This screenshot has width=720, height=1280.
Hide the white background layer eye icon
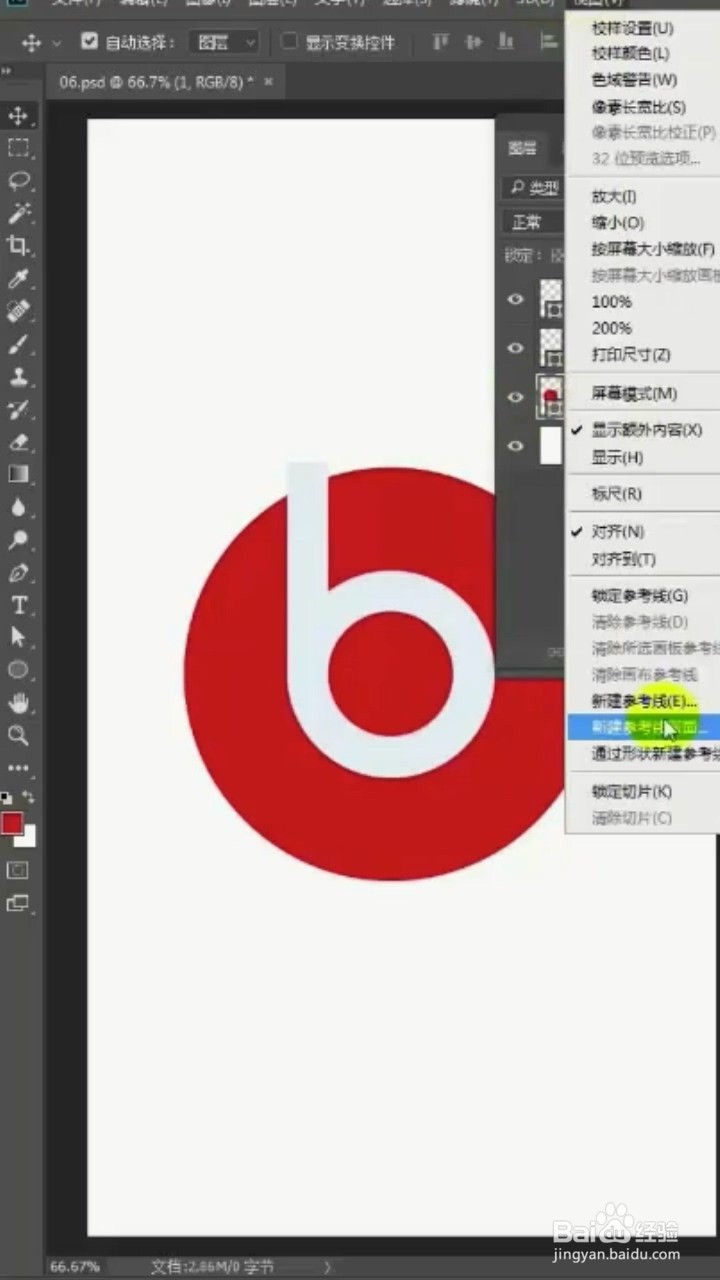[516, 446]
